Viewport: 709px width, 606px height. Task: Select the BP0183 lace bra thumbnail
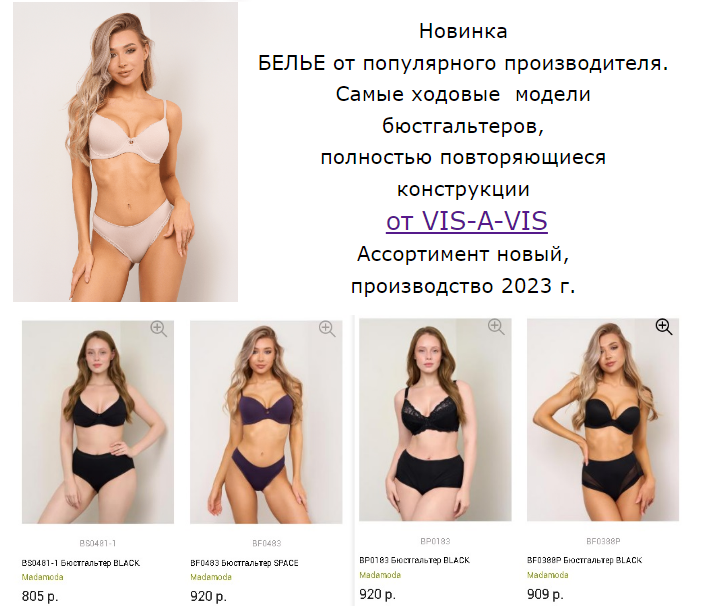[x=435, y=420]
